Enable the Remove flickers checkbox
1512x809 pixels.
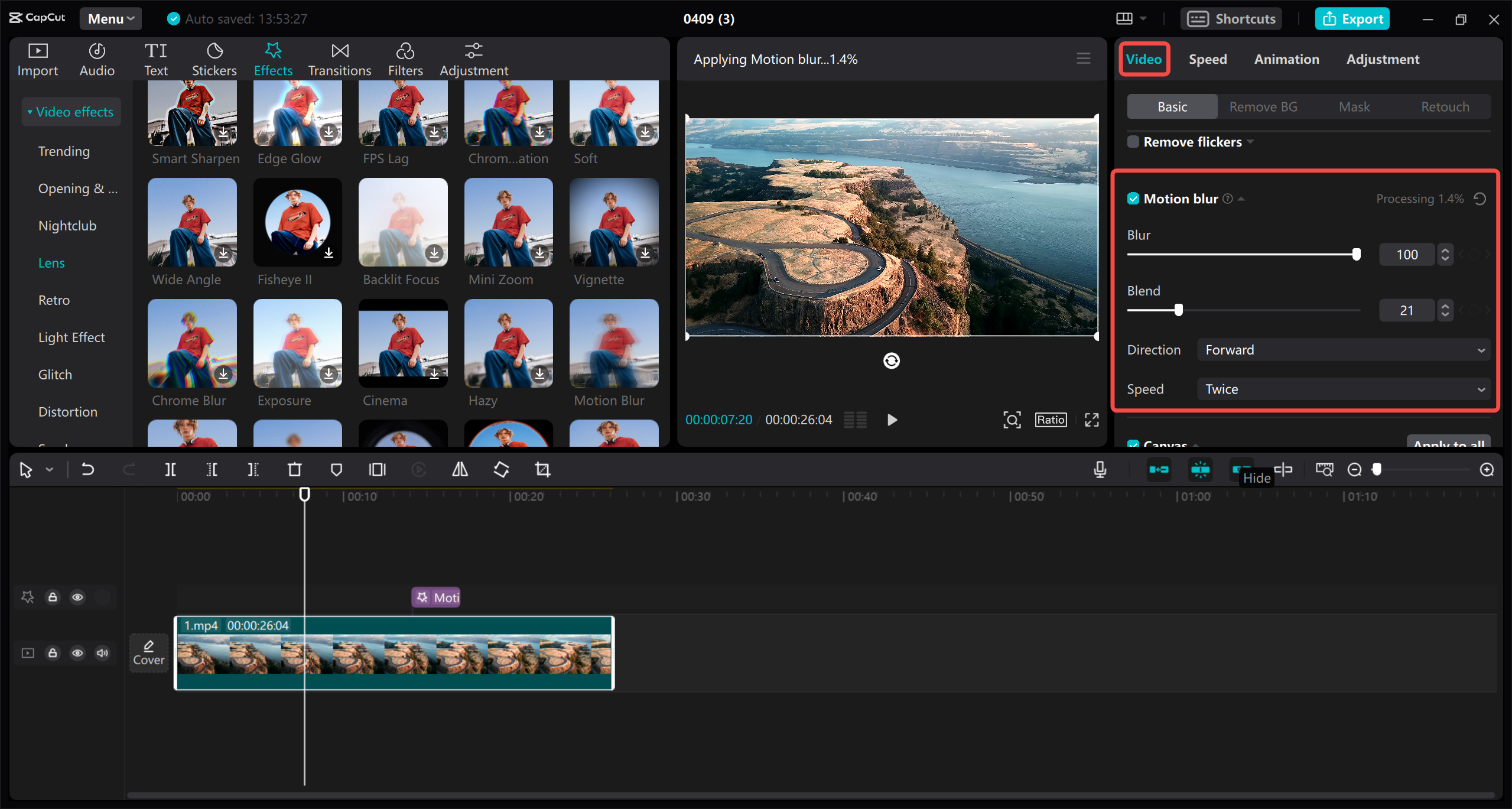coord(1132,141)
